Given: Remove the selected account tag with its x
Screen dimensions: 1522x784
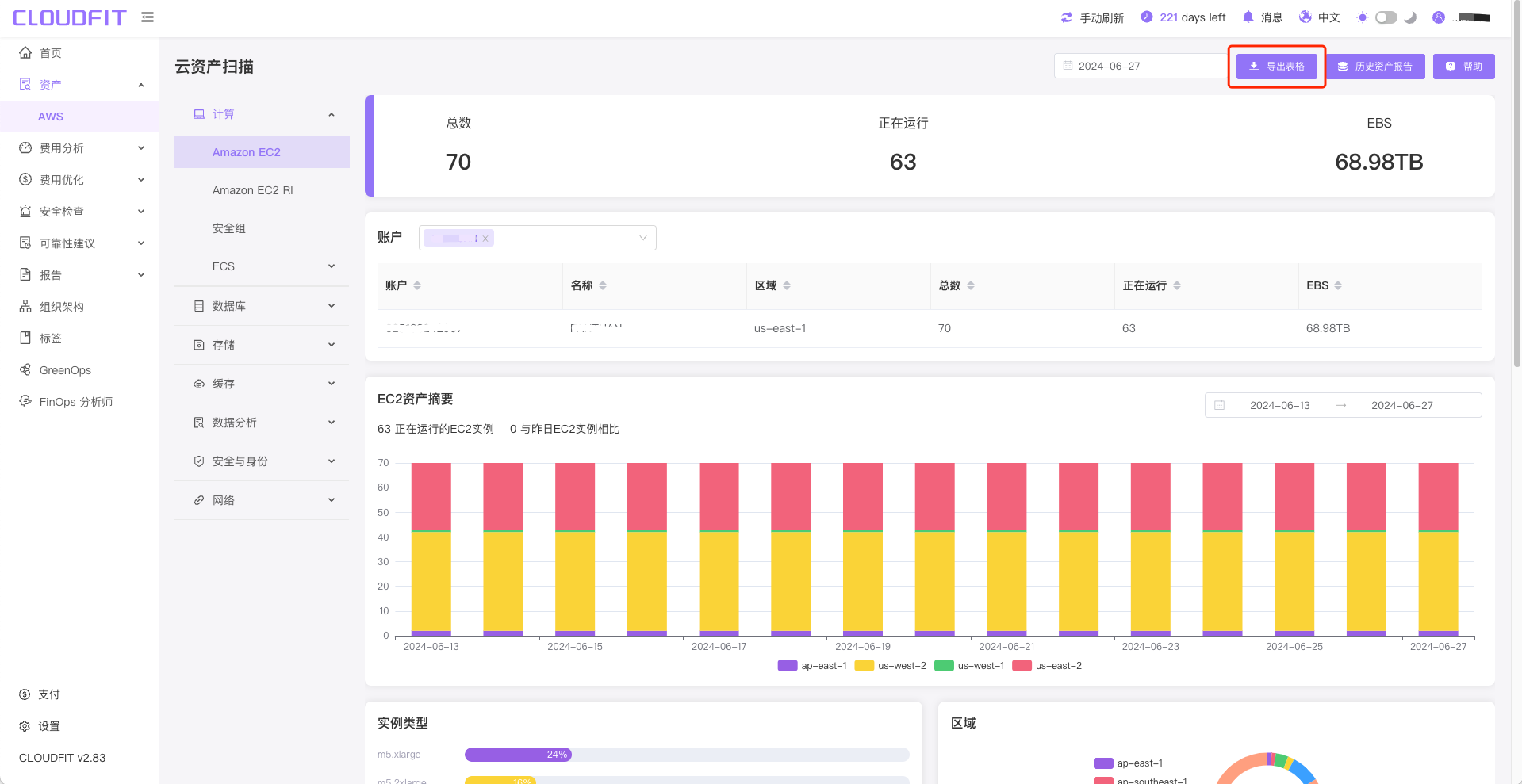Looking at the screenshot, I should point(485,238).
